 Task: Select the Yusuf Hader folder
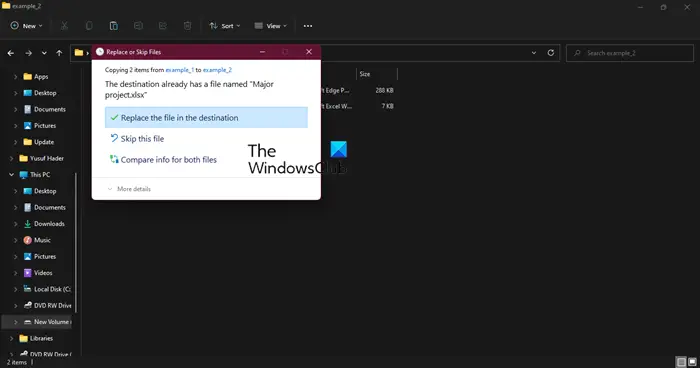[x=46, y=158]
